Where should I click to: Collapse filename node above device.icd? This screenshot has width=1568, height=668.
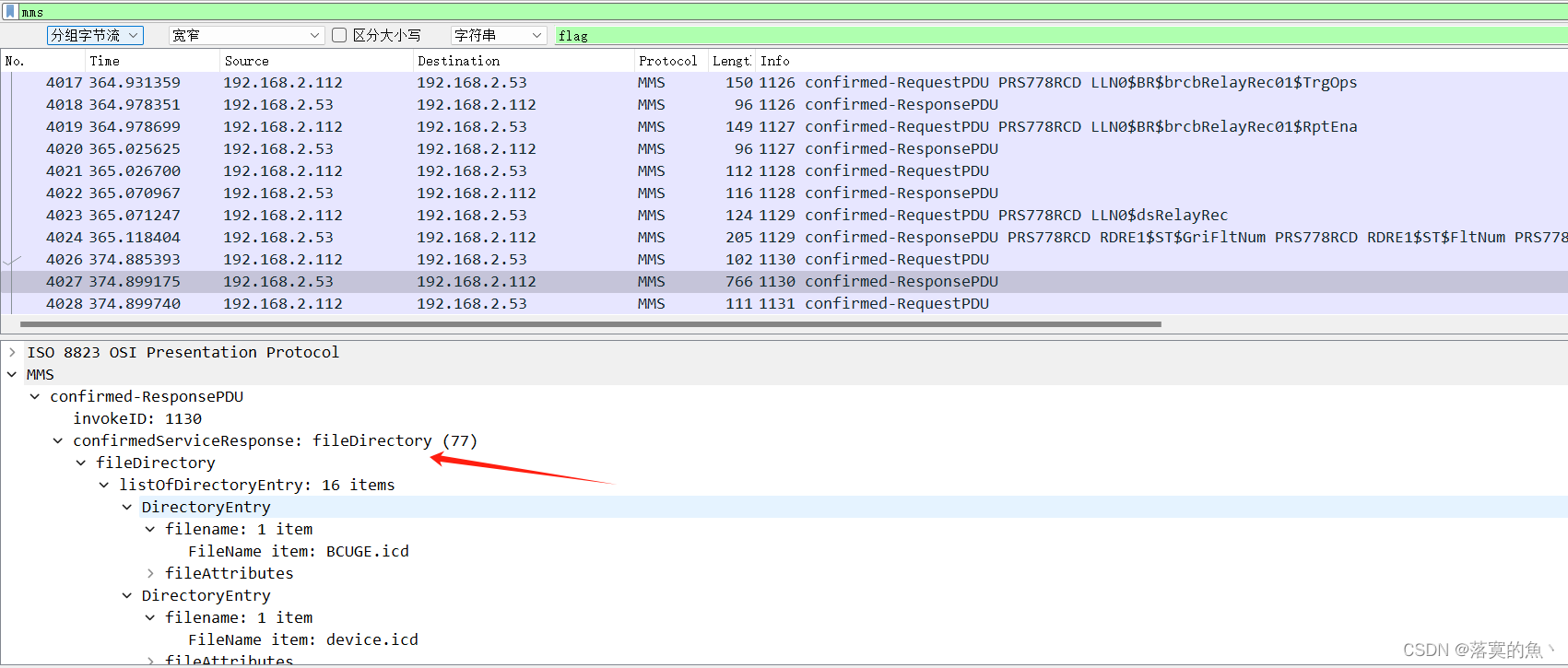150,617
